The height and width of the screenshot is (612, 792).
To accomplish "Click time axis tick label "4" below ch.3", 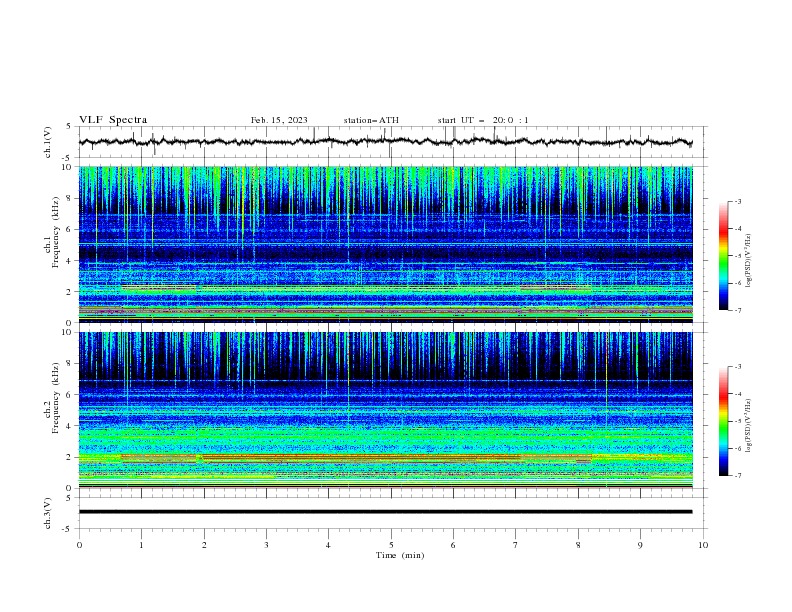I will (329, 545).
